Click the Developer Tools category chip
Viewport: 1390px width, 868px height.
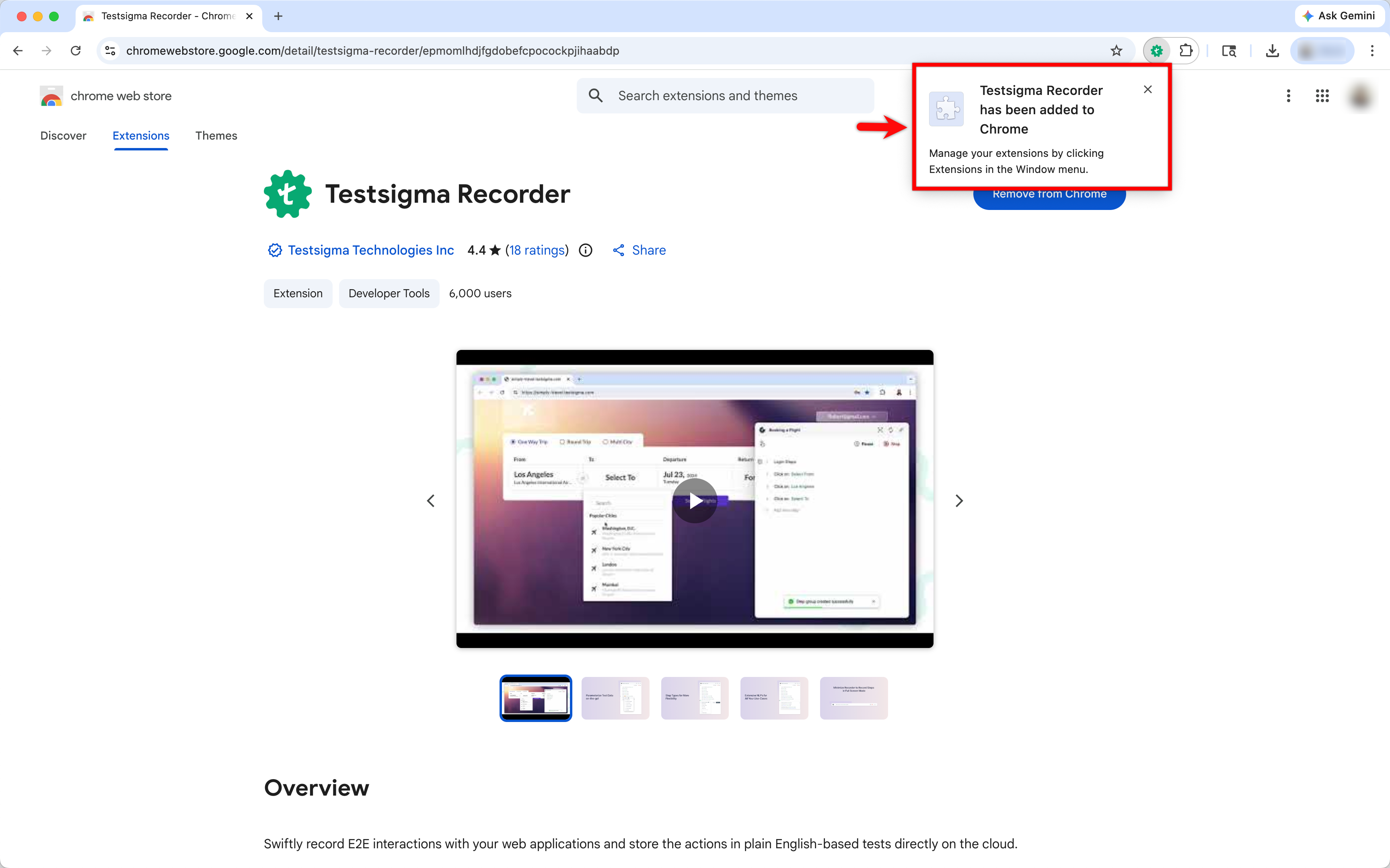[389, 293]
